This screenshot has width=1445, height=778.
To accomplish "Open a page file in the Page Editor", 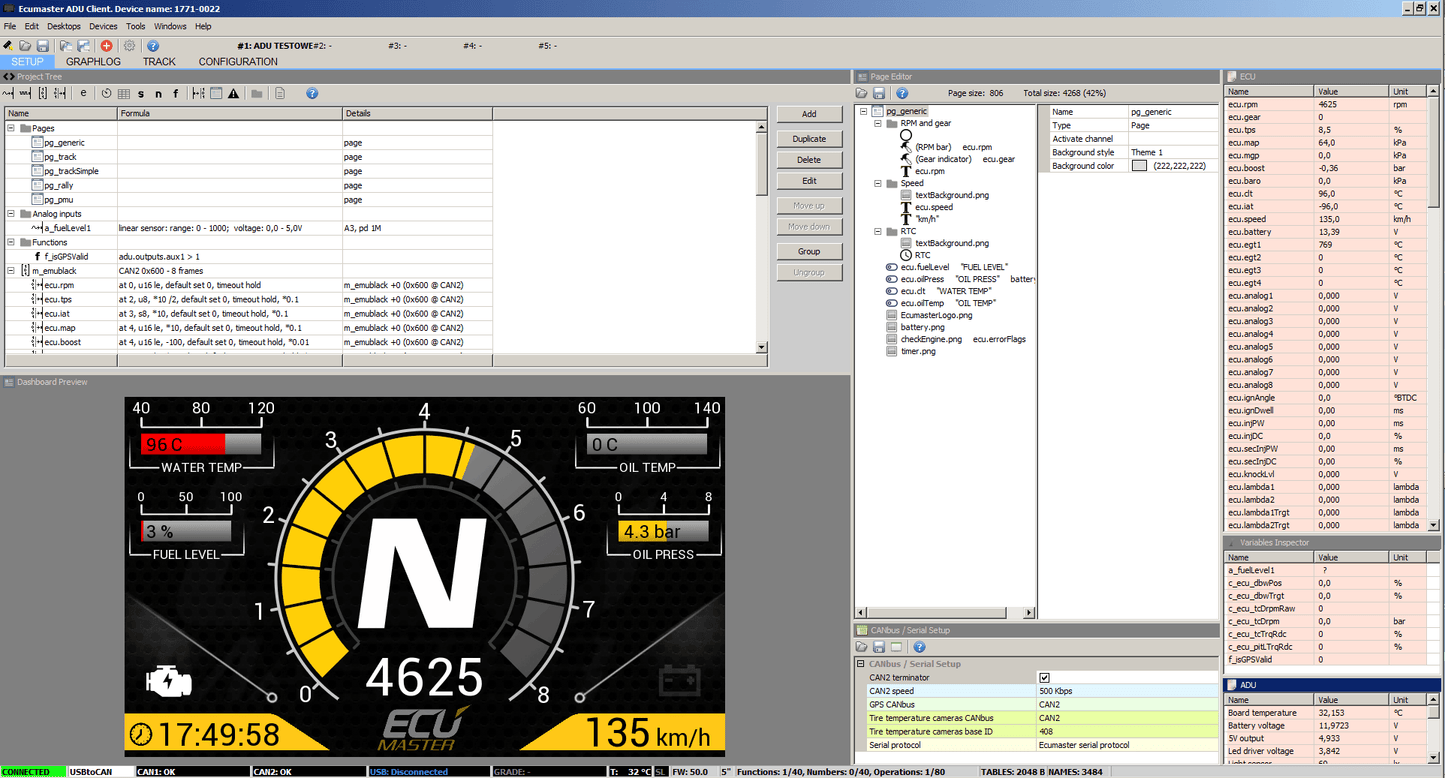I will coord(862,92).
